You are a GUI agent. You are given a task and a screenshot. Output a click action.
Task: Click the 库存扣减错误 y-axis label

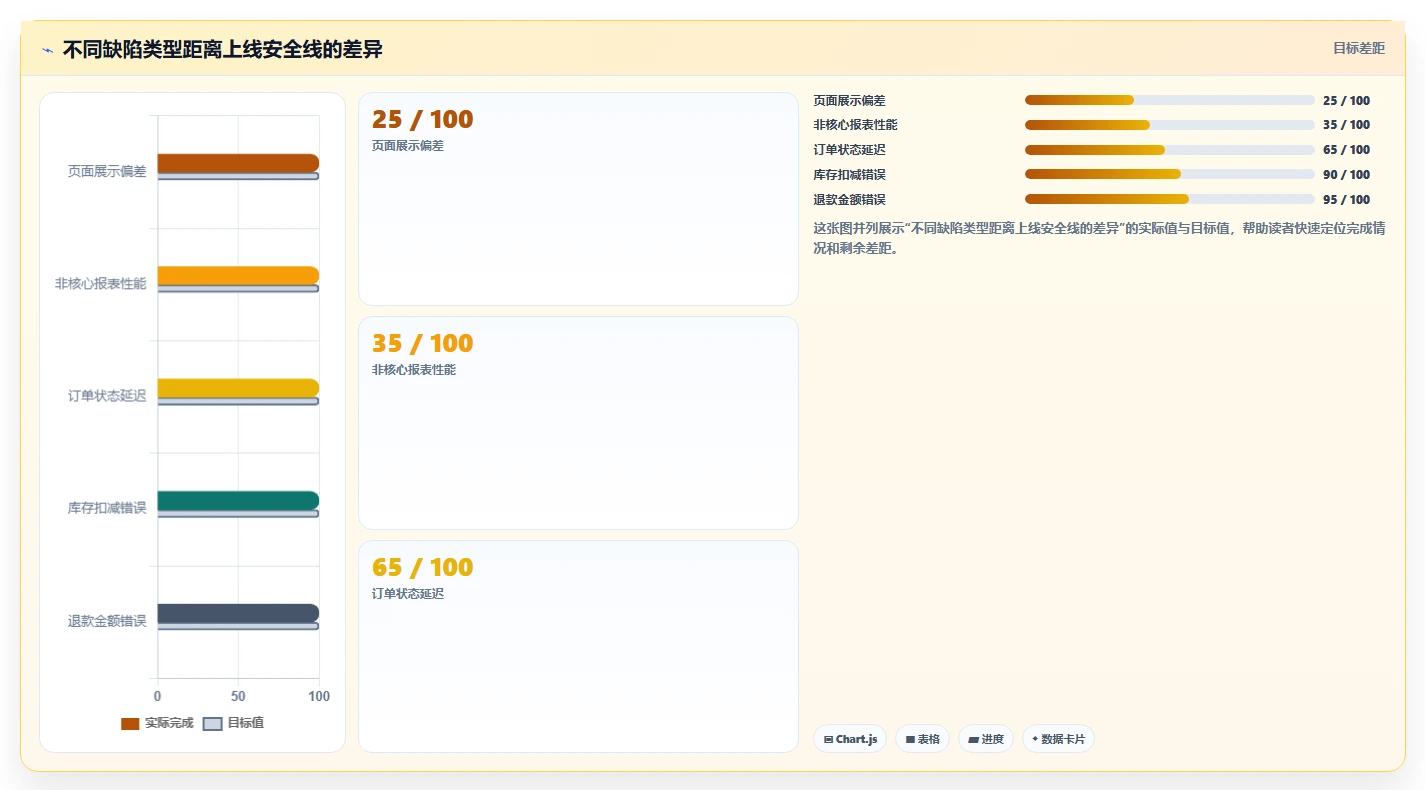pyautogui.click(x=107, y=508)
